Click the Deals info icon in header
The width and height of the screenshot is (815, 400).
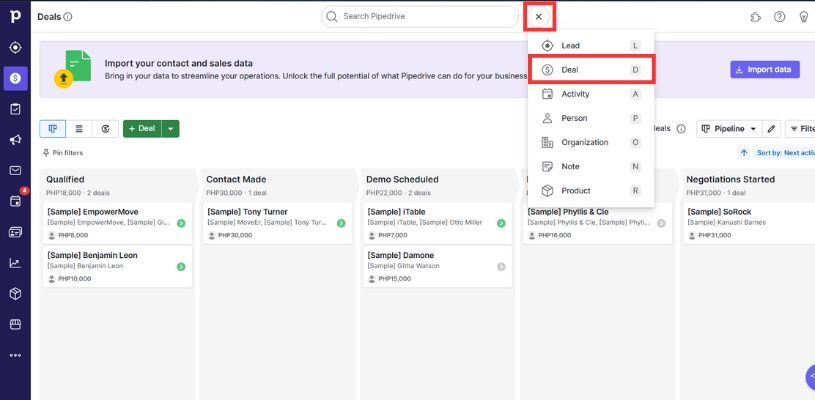tap(68, 17)
